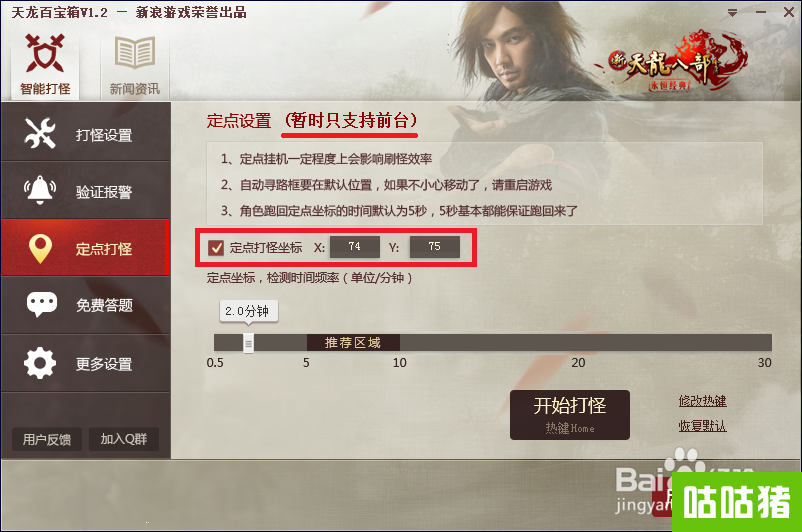Select the 验证报警 sidebar menu item
802x532 pixels.
(x=85, y=190)
